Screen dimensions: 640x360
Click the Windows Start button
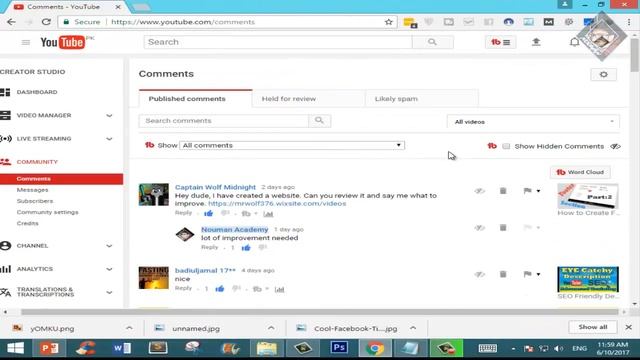pos(16,348)
